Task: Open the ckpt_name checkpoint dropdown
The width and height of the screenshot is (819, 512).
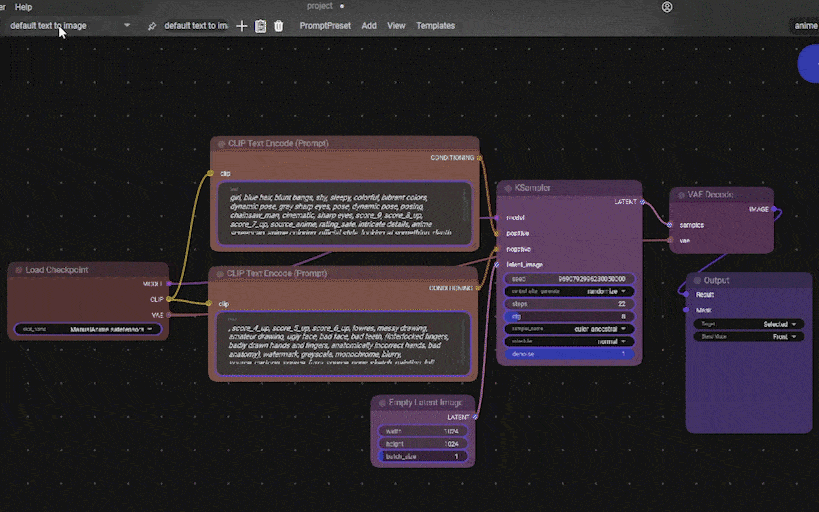Action: pos(88,329)
